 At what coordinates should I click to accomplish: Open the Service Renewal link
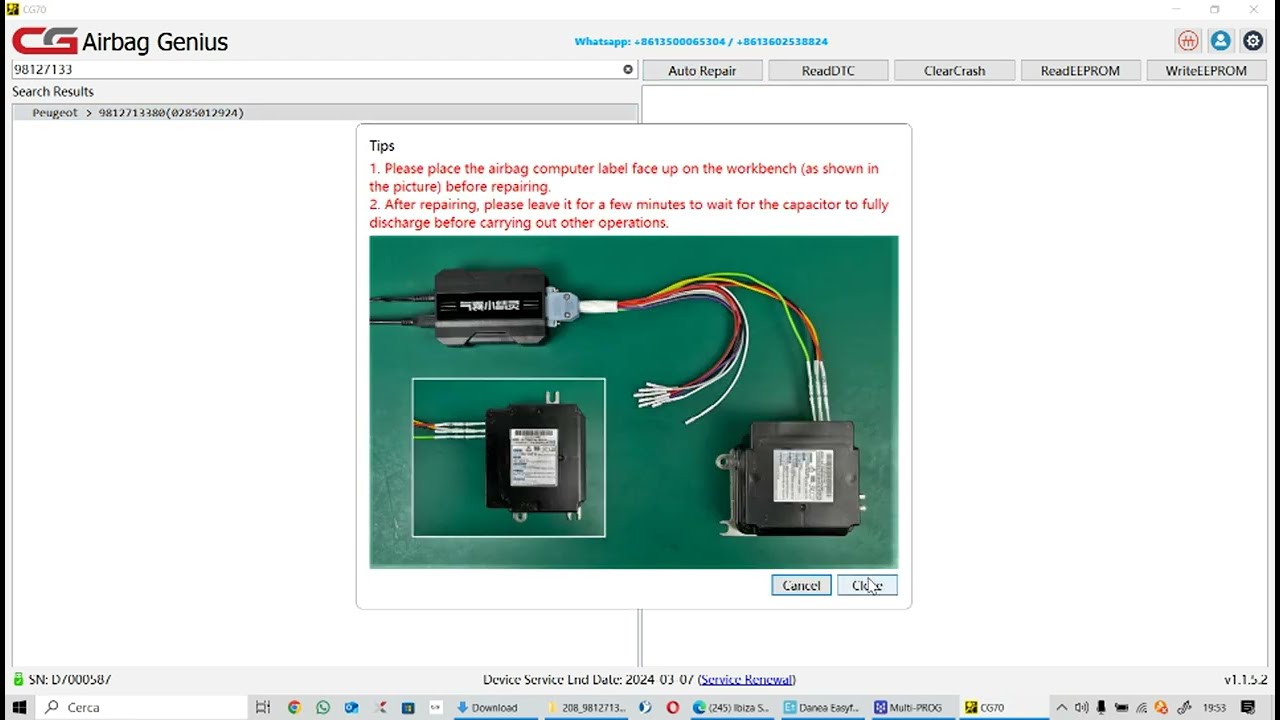pos(747,680)
